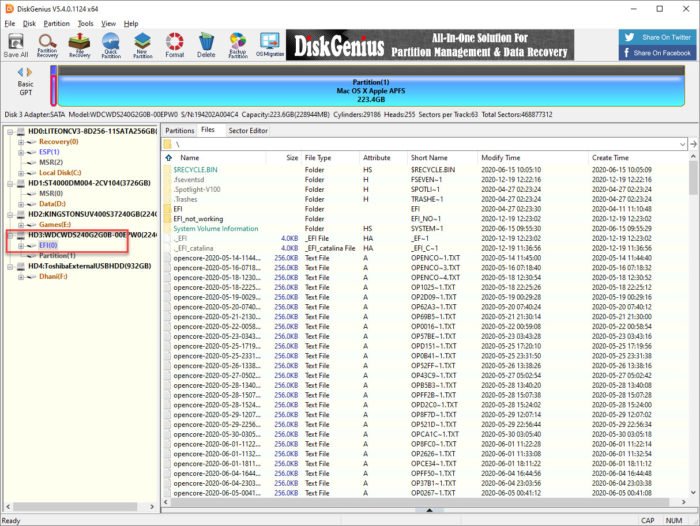Collapse the HD0:LITEONCV3 disk node
Image resolution: width=700 pixels, height=526 pixels.
click(x=10, y=132)
